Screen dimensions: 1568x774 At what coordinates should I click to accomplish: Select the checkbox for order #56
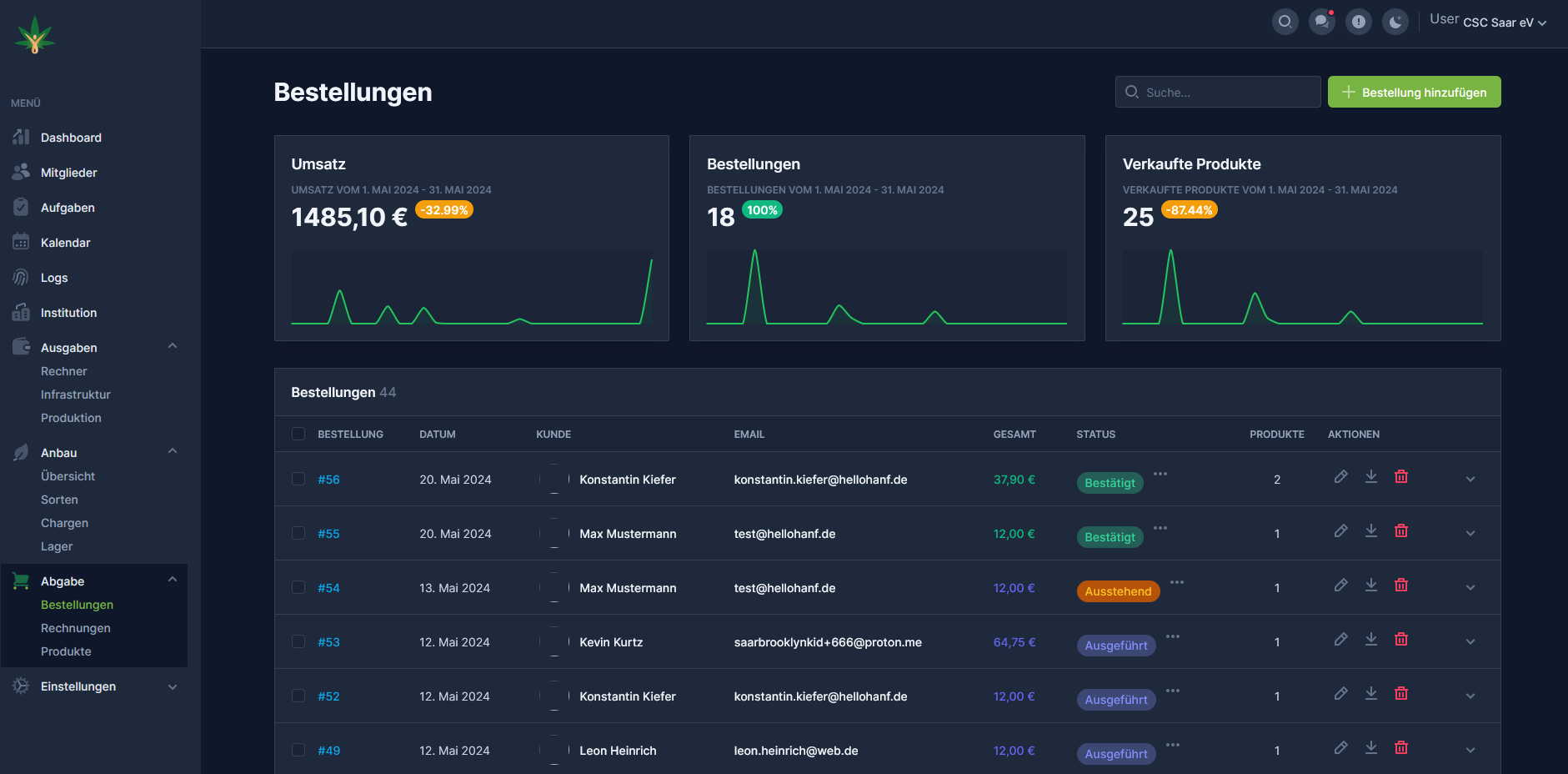pos(298,479)
